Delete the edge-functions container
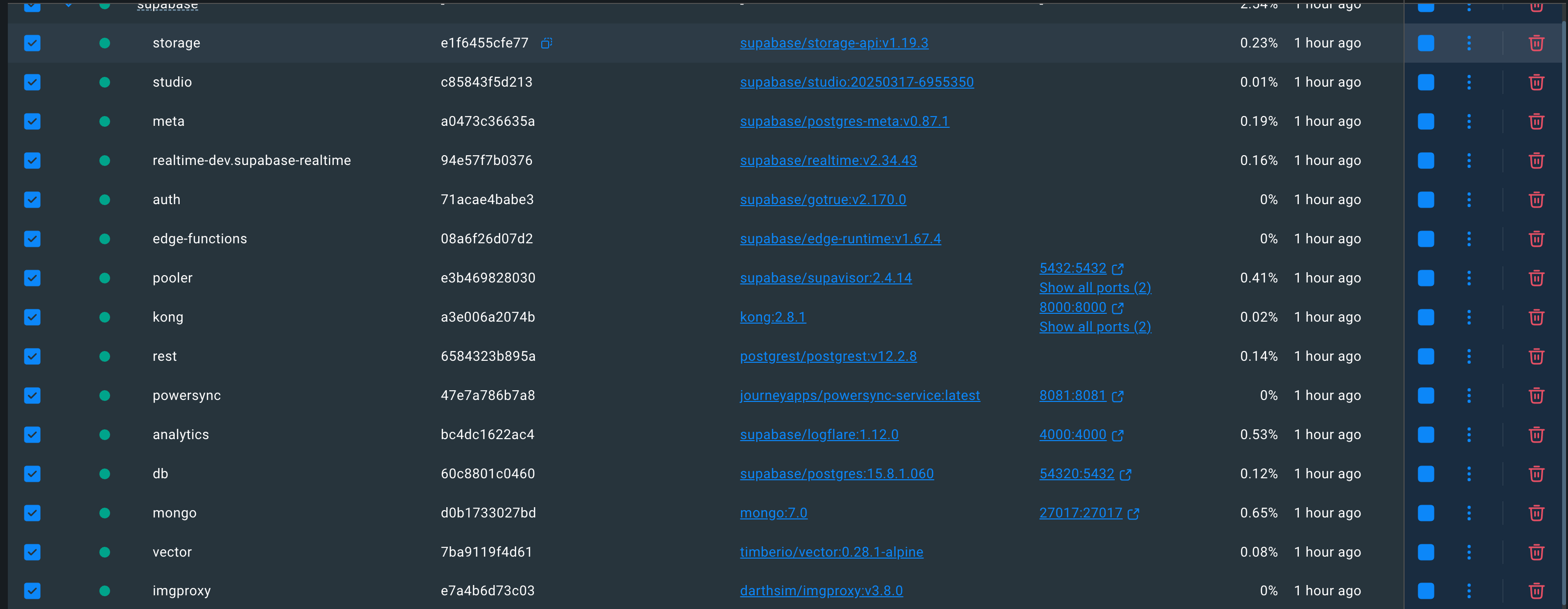This screenshot has width=1568, height=609. (1536, 239)
